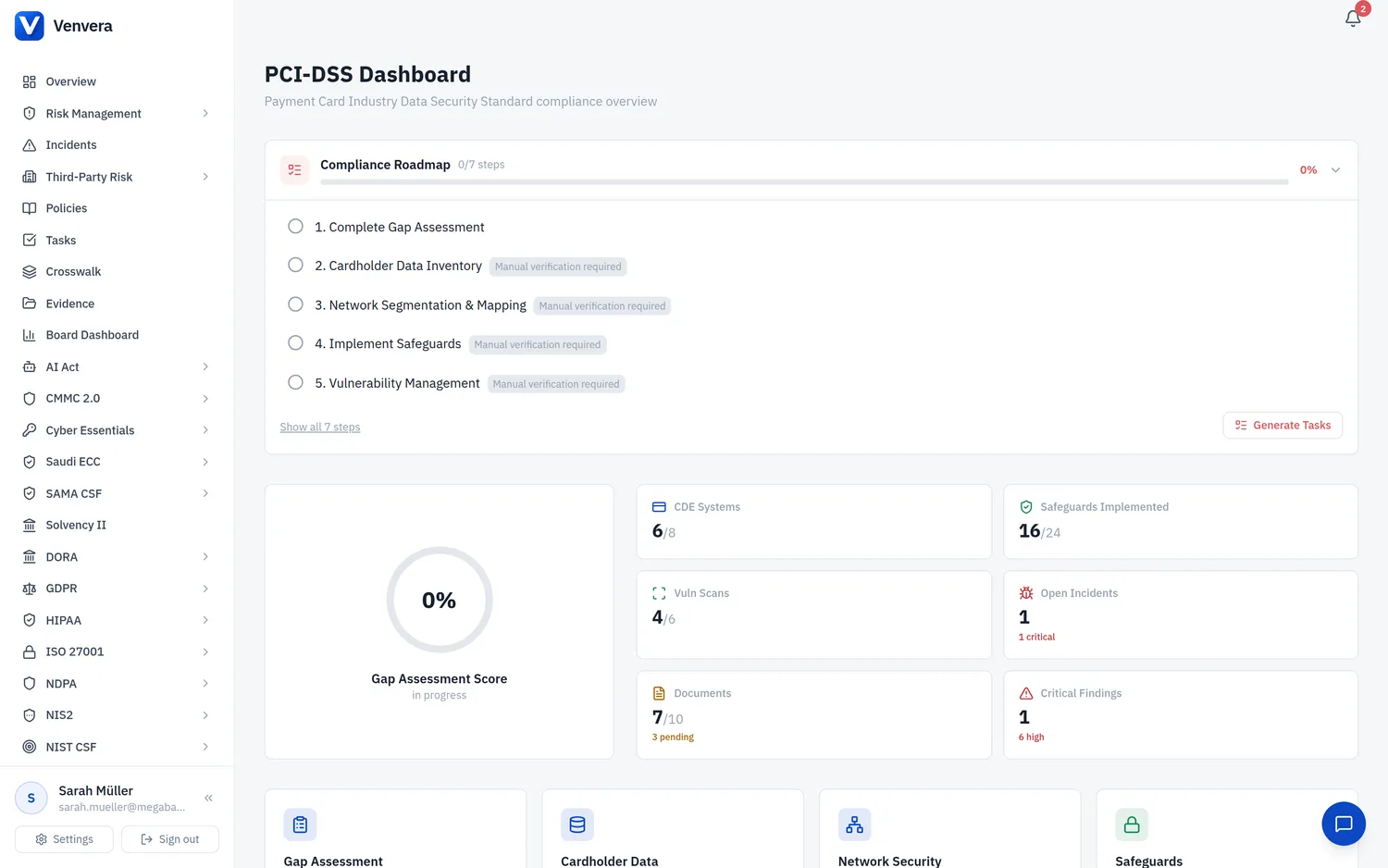Mark step 1 Complete Gap Assessment done
The image size is (1388, 868).
[295, 226]
